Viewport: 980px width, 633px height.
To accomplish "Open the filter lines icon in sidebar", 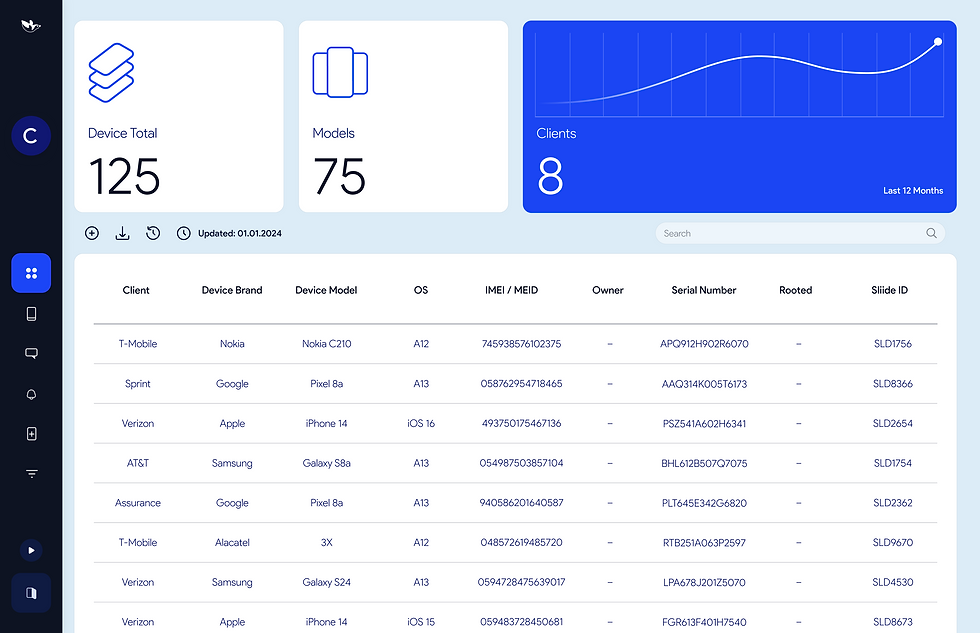I will click(31, 474).
